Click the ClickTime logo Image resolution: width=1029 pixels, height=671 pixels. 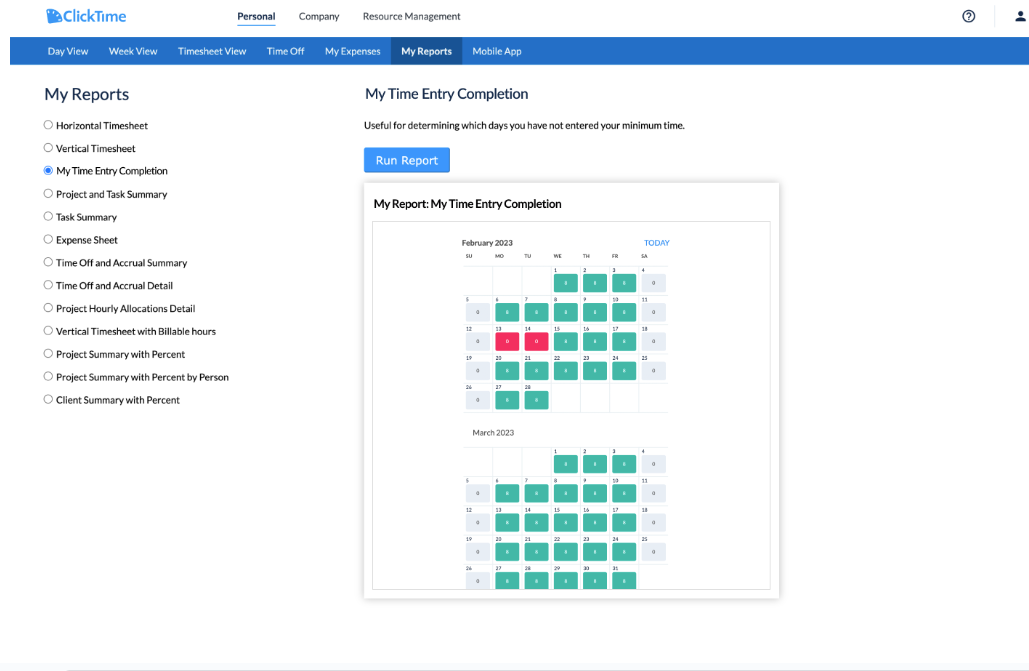coord(87,16)
